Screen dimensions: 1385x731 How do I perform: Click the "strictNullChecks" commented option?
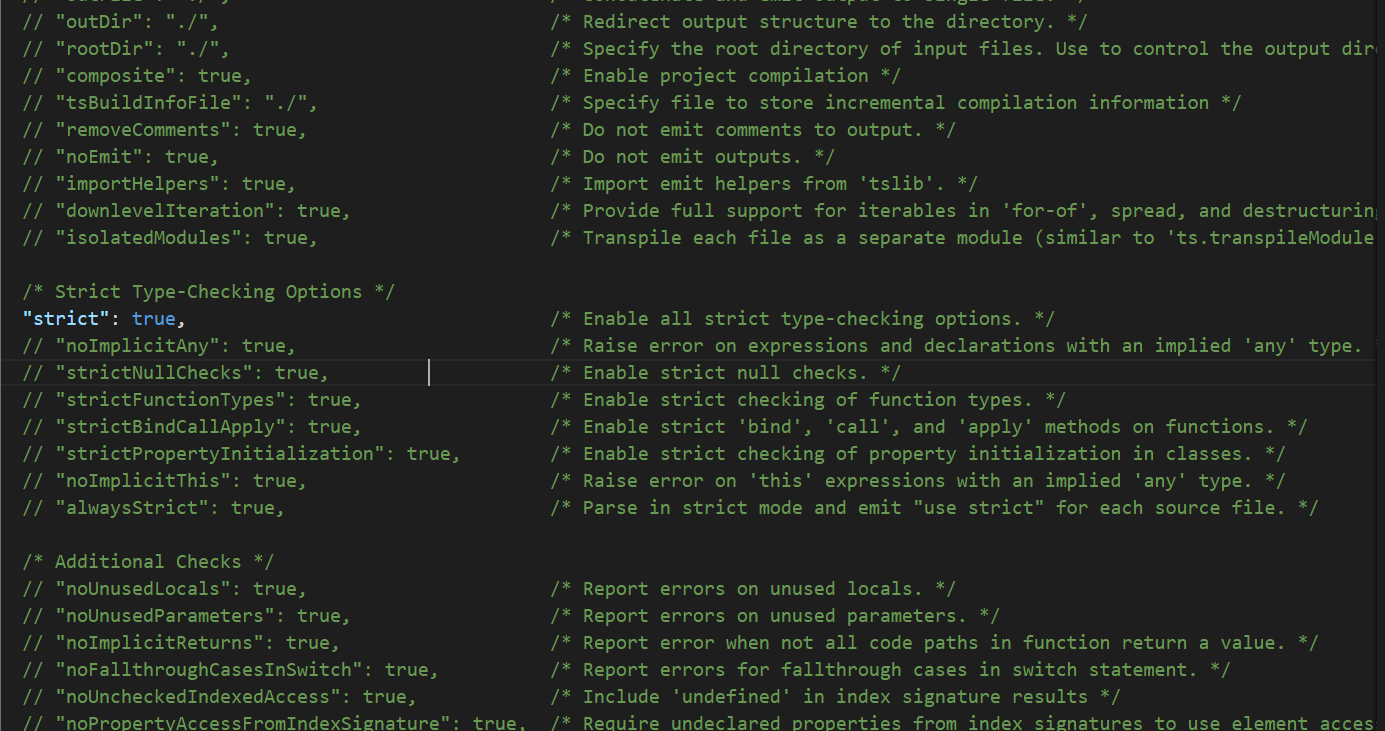click(x=176, y=373)
